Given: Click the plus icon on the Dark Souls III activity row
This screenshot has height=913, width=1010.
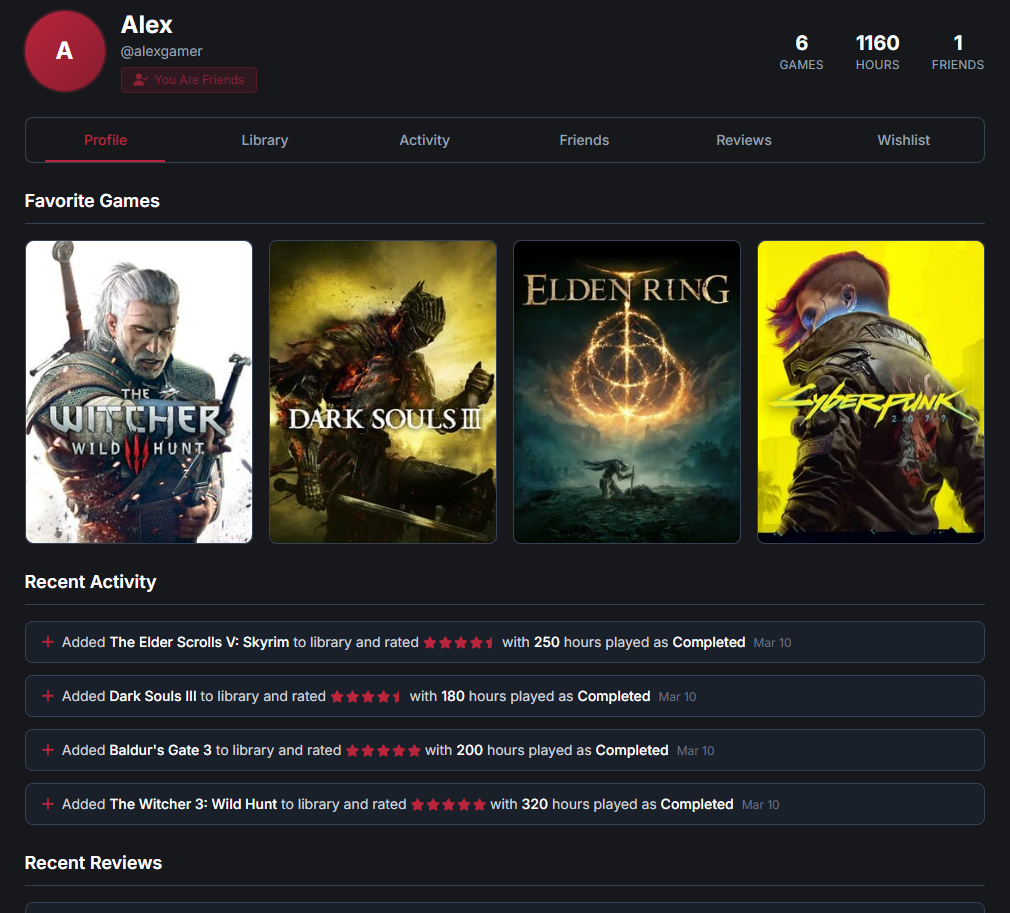Looking at the screenshot, I should point(48,696).
